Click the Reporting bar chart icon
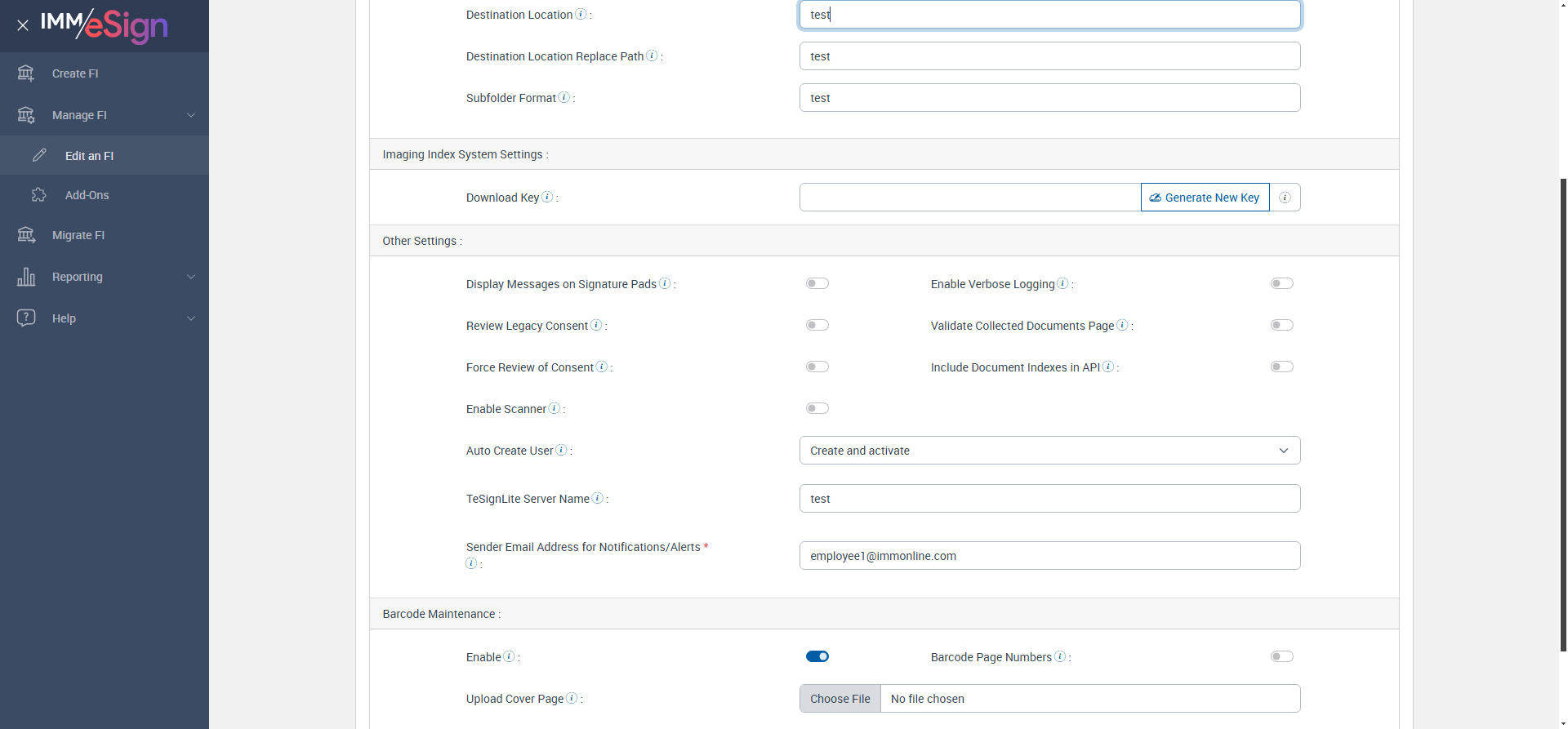 pyautogui.click(x=26, y=277)
